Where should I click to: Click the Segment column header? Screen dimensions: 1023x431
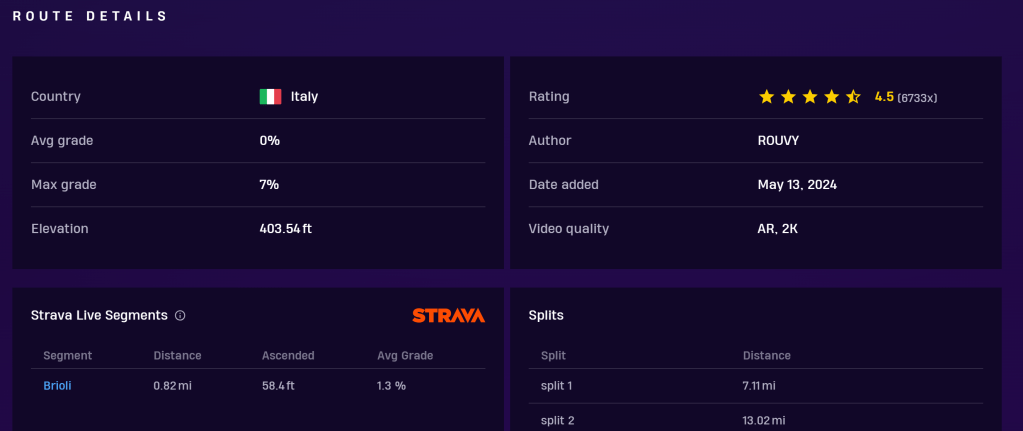tap(68, 355)
